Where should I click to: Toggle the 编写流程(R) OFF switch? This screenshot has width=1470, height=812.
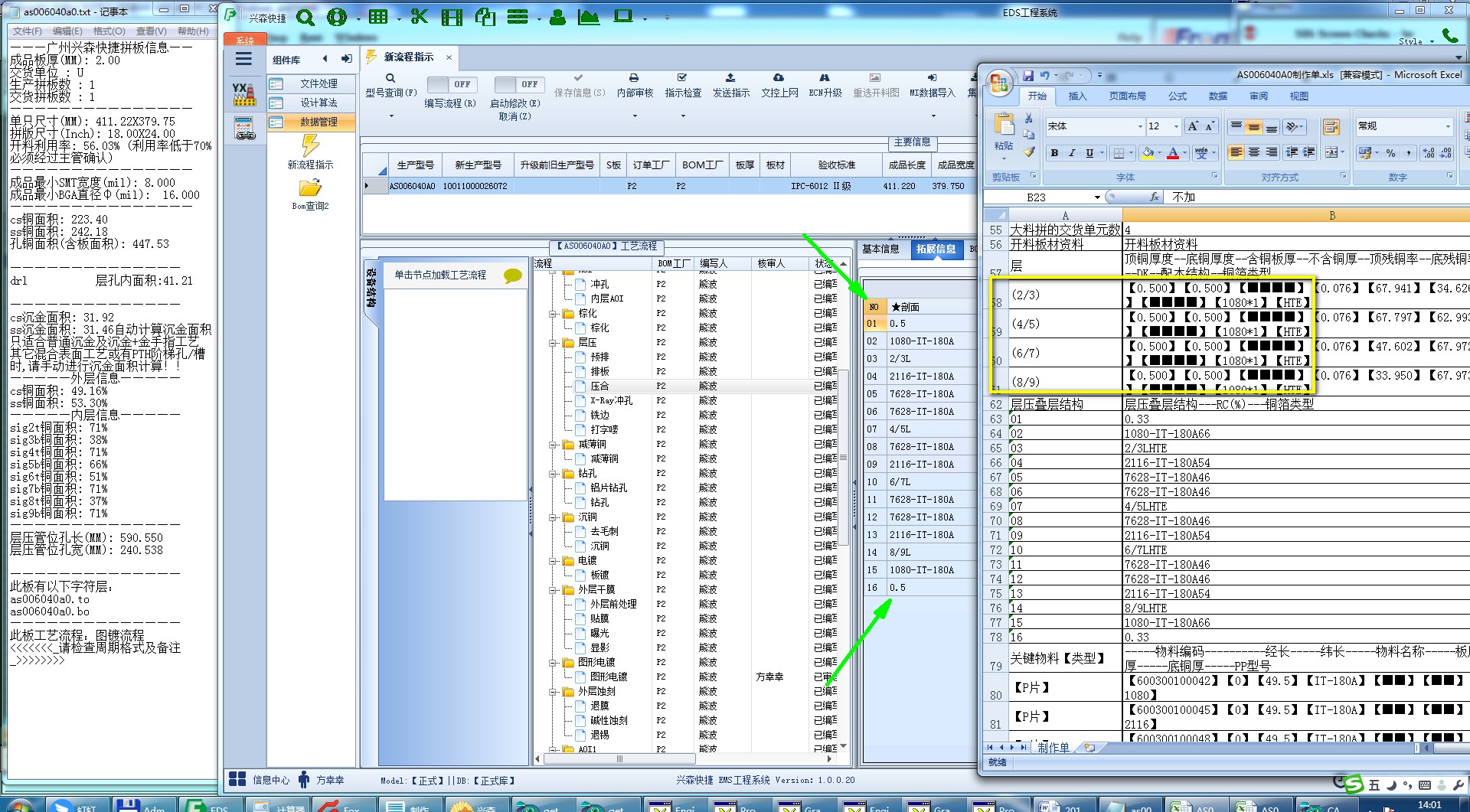tap(452, 84)
